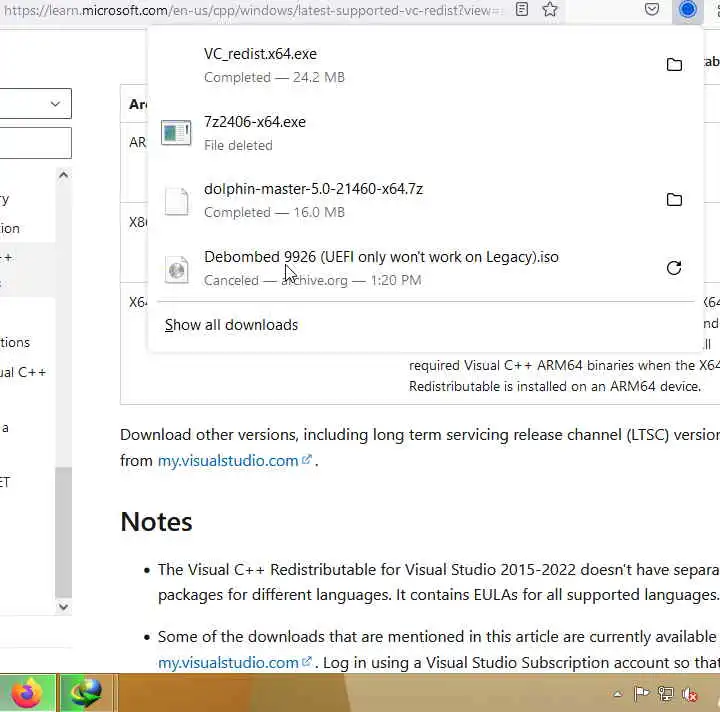This screenshot has height=712, width=720.
Task: Toggle reader view icon in the address bar
Action: coord(522,9)
